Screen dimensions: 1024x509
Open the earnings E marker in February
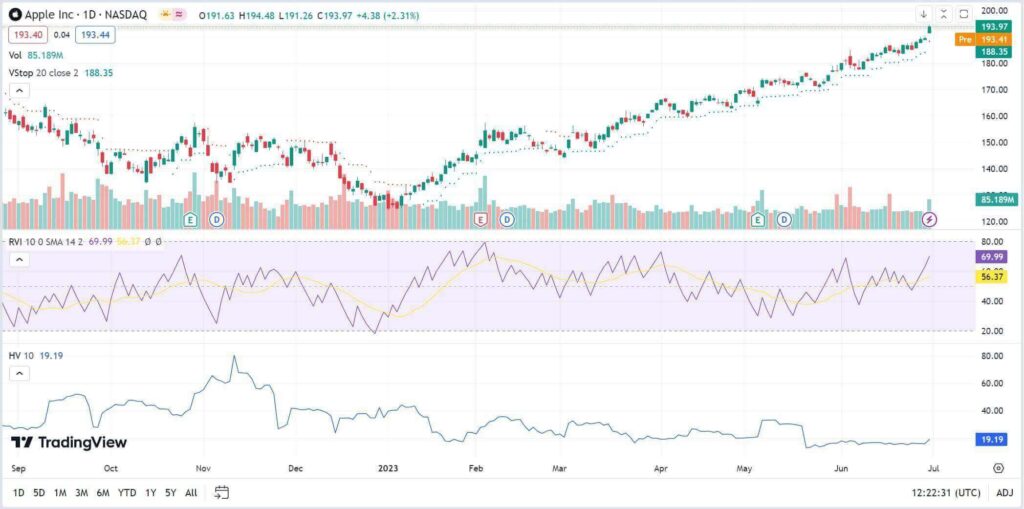pyautogui.click(x=482, y=220)
